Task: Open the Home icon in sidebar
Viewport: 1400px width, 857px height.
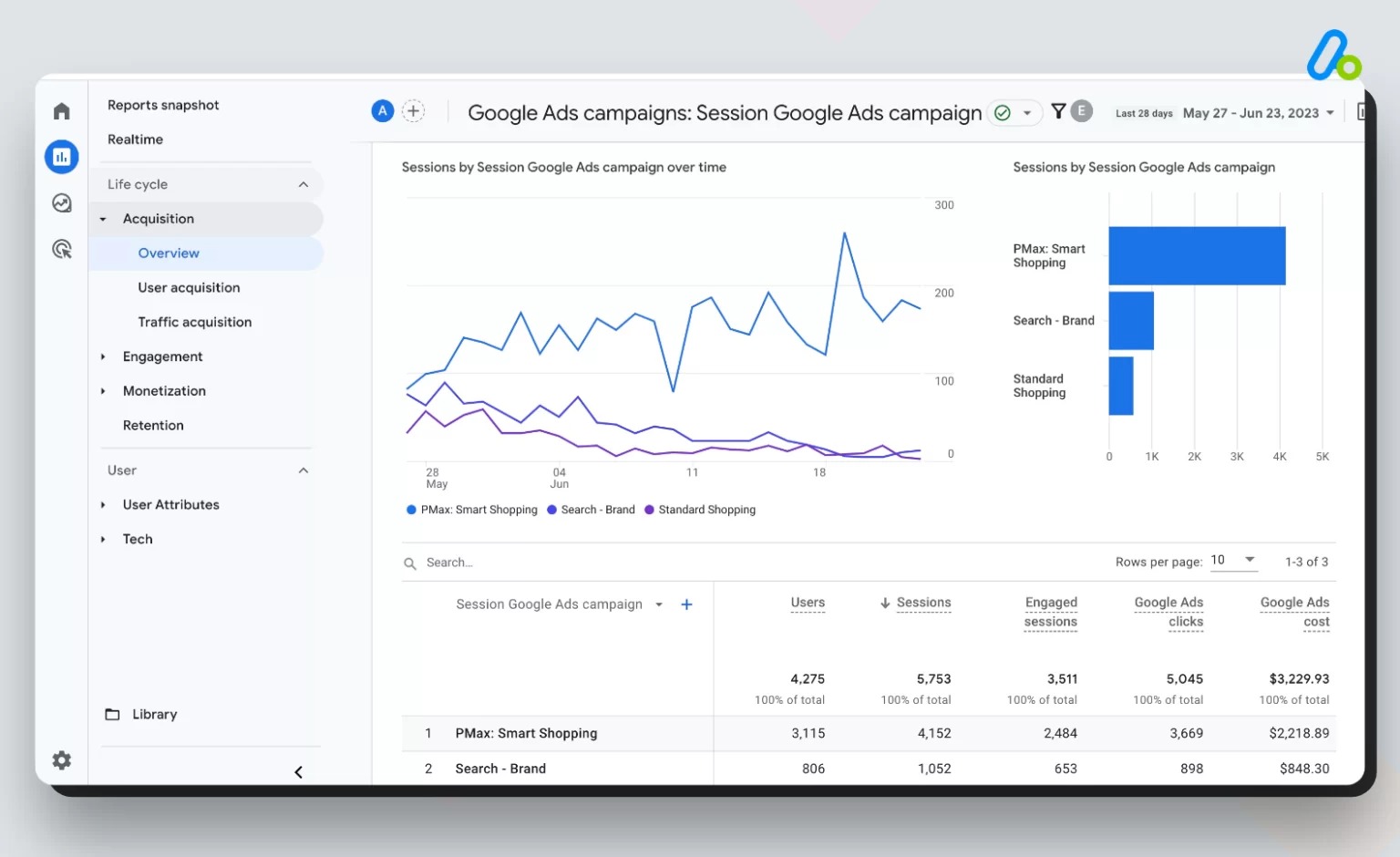Action: 61,111
